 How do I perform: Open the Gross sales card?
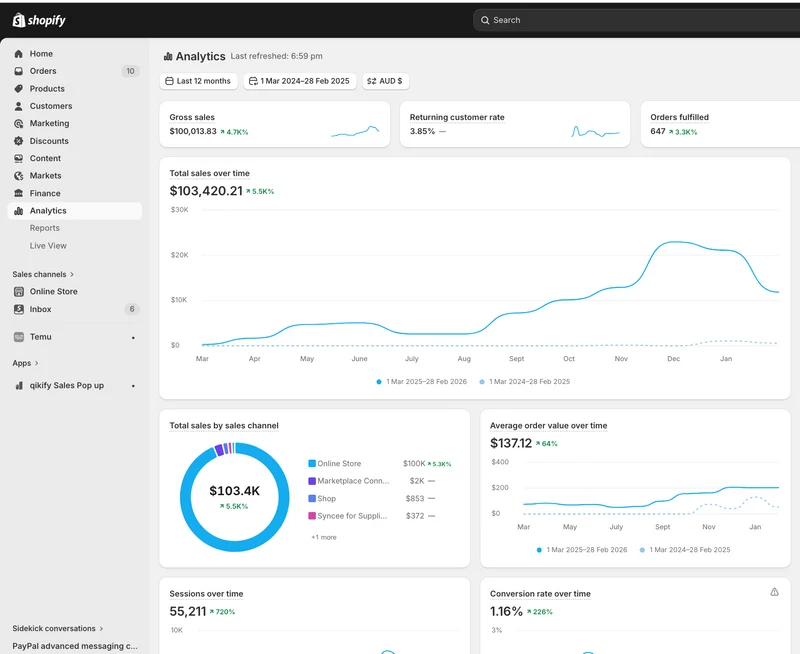tap(274, 124)
